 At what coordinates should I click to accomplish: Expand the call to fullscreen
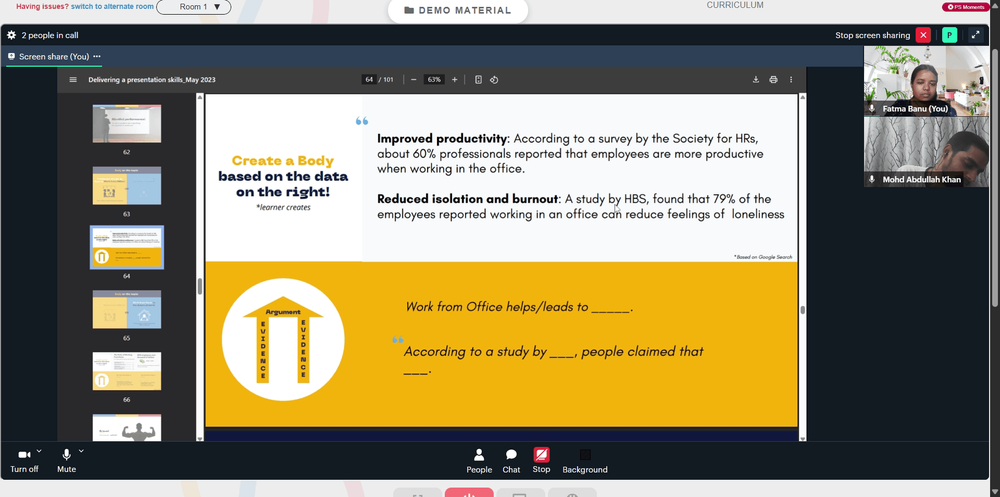click(x=975, y=35)
